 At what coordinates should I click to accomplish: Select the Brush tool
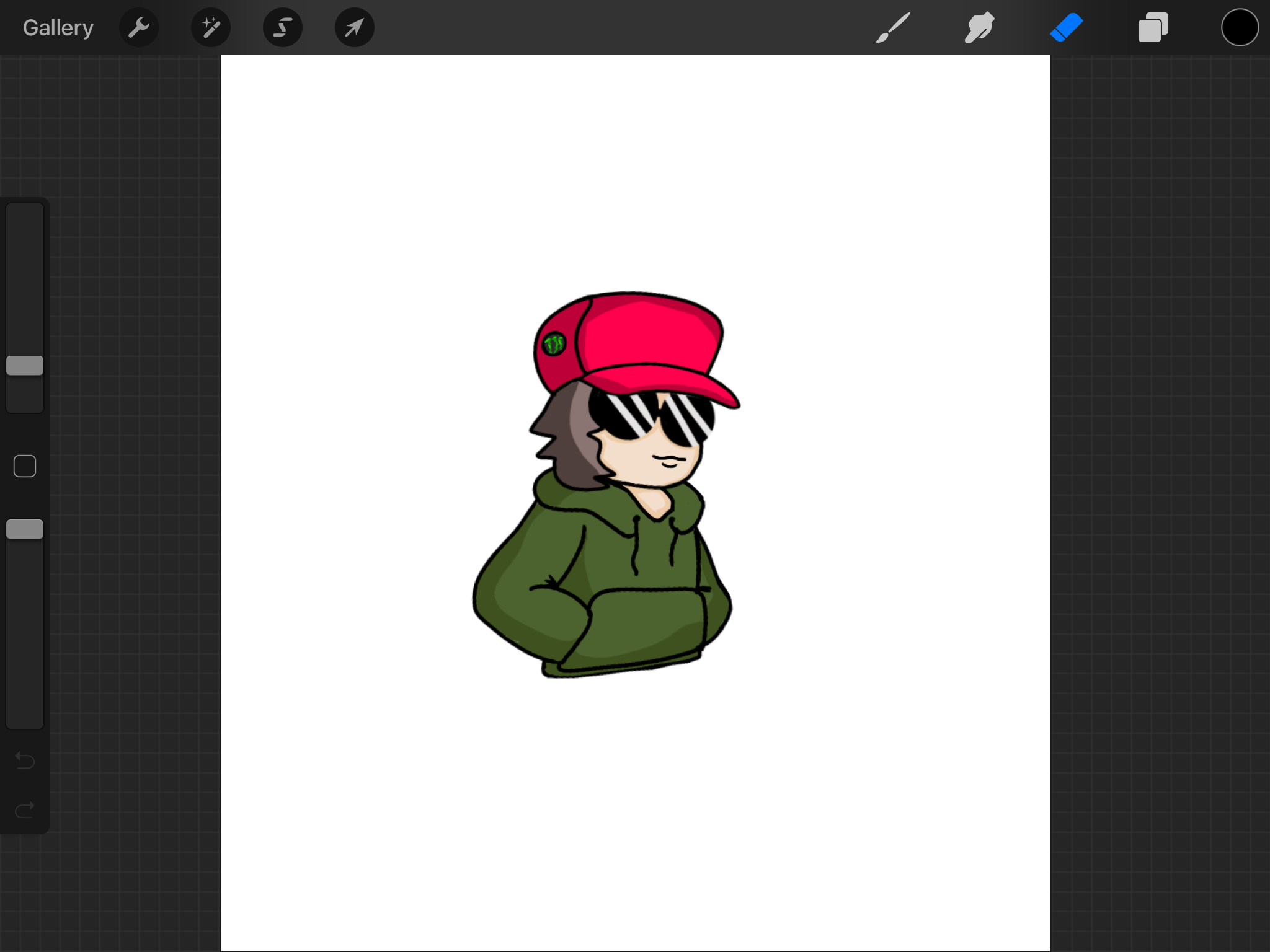893,28
